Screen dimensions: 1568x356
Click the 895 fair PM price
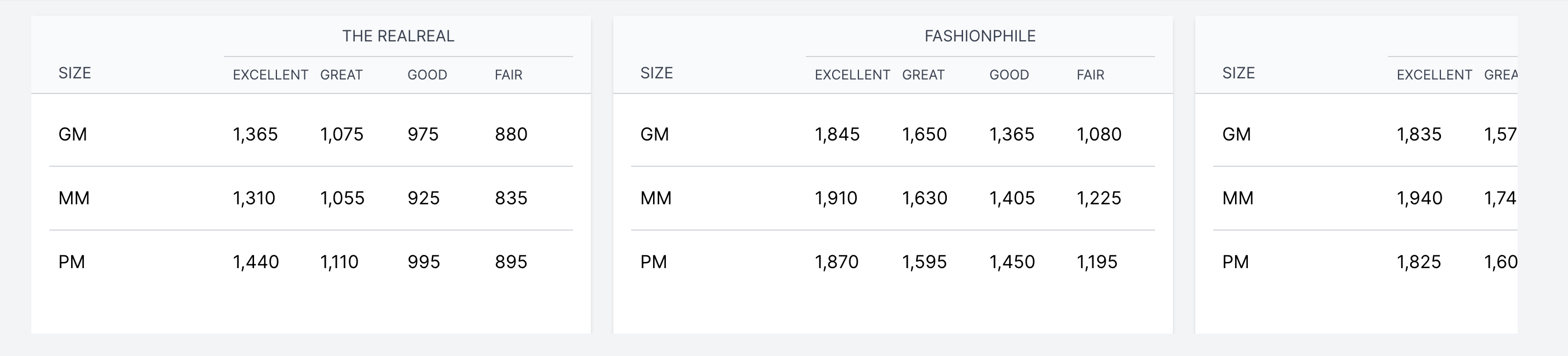511,261
